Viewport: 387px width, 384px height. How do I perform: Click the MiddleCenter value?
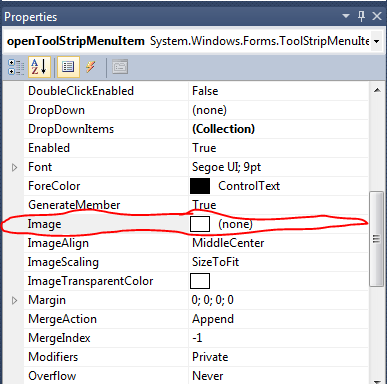coord(228,243)
